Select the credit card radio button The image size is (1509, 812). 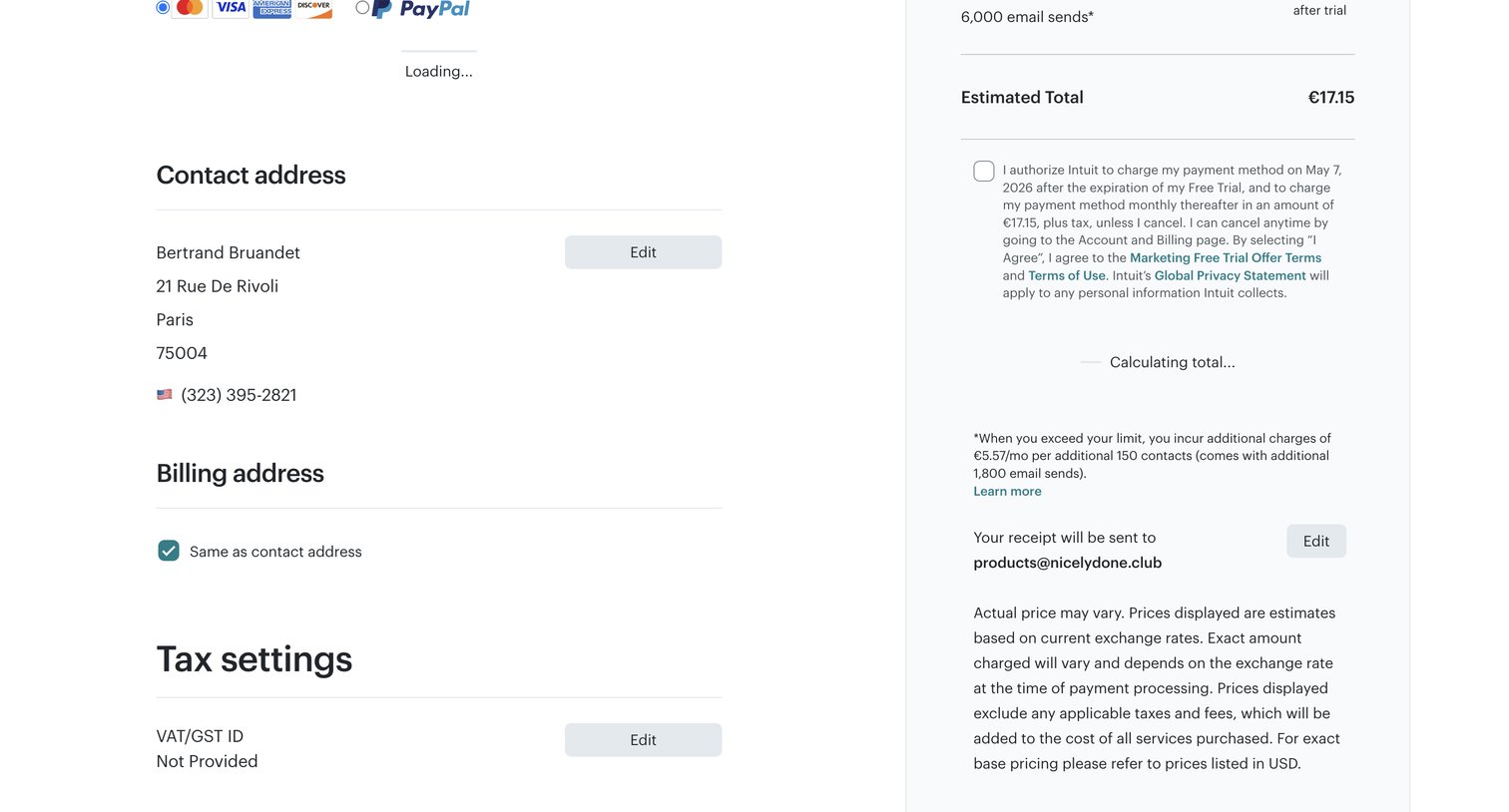tap(163, 7)
